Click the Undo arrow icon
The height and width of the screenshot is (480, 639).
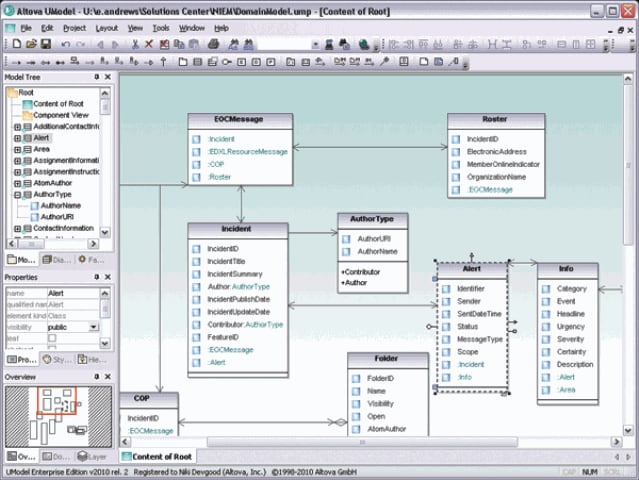[x=65, y=44]
